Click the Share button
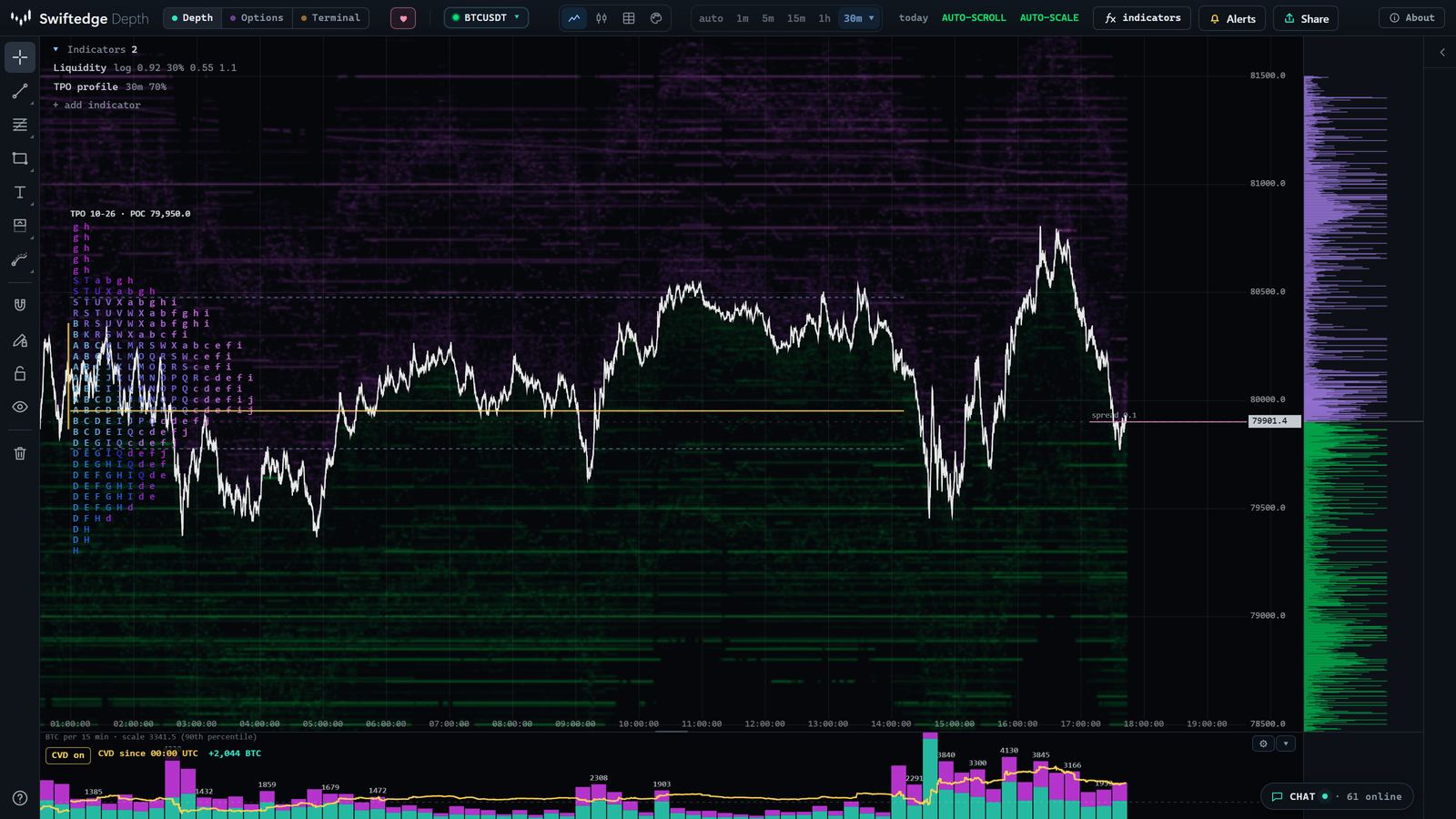The width and height of the screenshot is (1456, 819). pos(1306,18)
